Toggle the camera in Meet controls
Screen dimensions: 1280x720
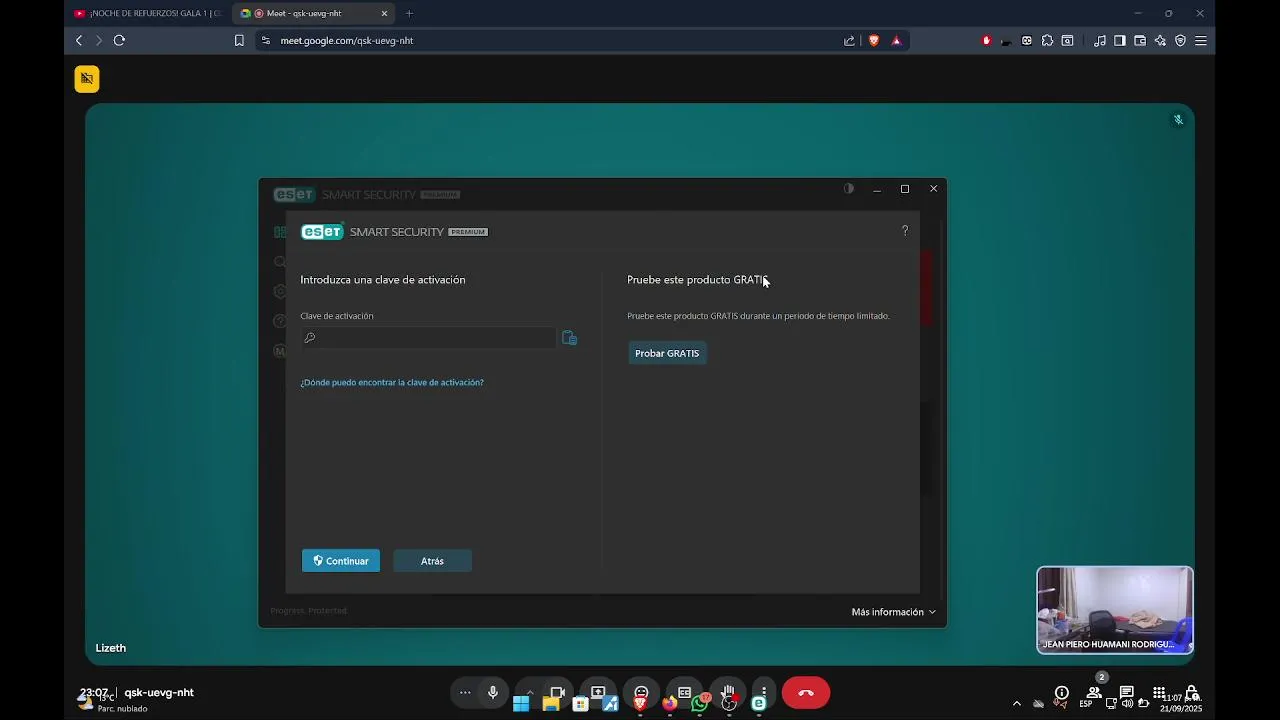[558, 692]
